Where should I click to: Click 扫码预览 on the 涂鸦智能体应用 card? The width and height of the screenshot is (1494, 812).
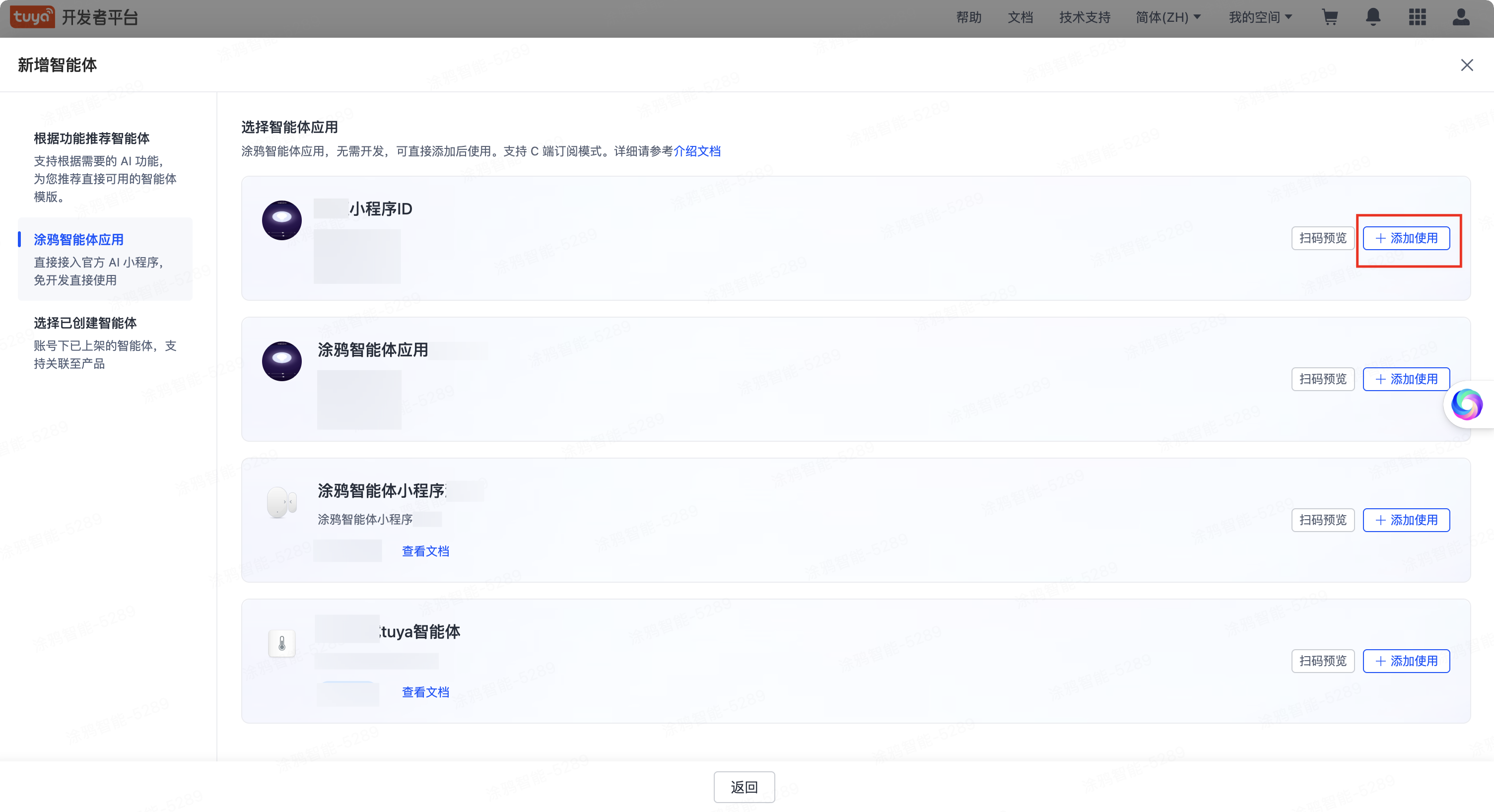tap(1322, 379)
